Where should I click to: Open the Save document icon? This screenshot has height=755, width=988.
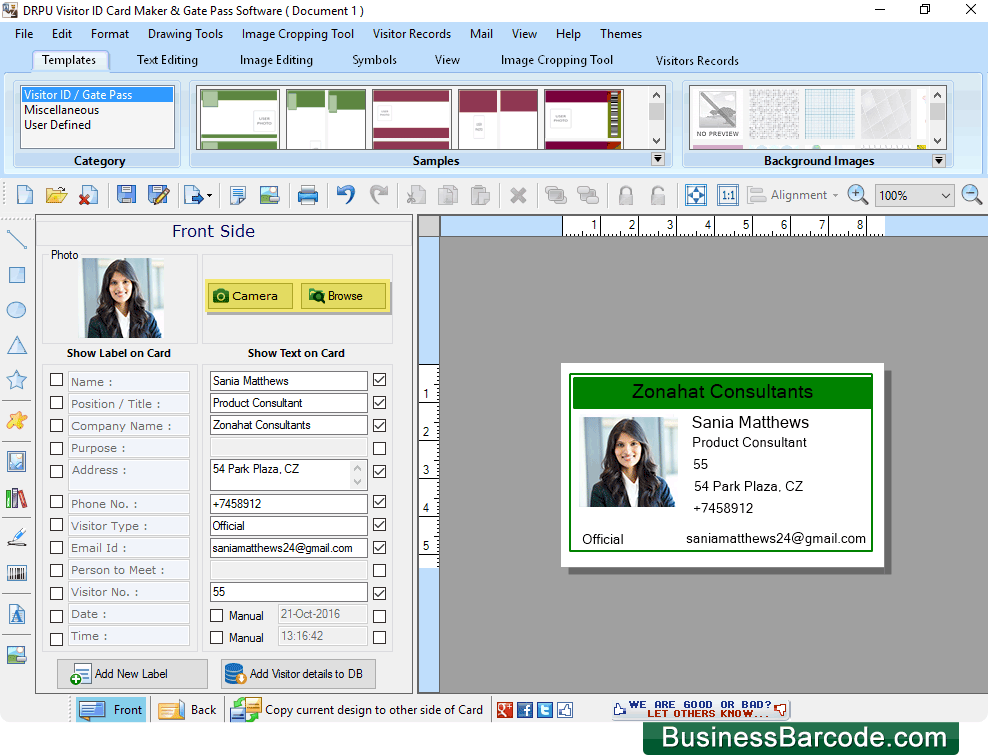tap(126, 194)
